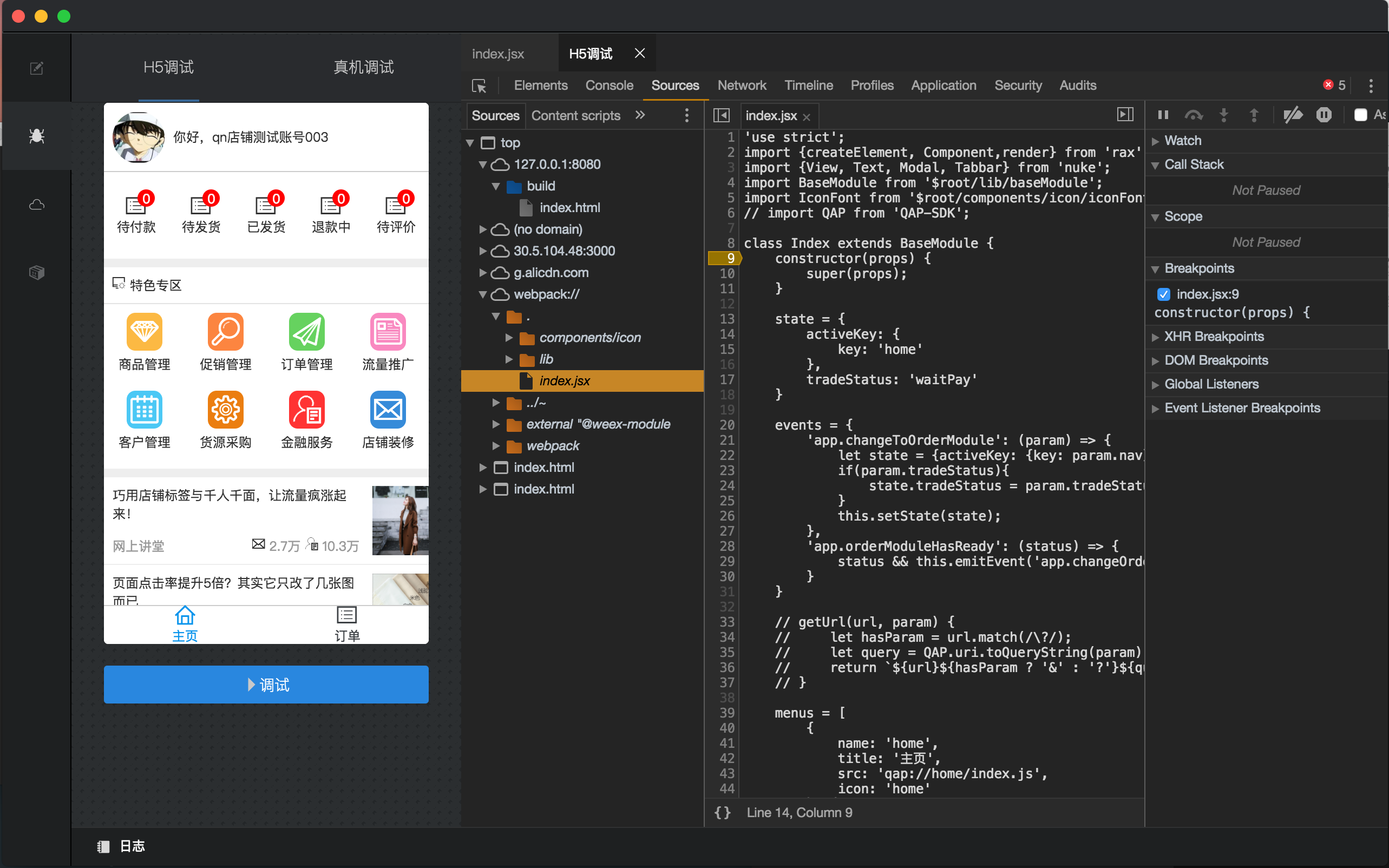The image size is (1389, 868).
Task: Toggle the Async checkbox in debugger toolbar
Action: [x=1360, y=115]
